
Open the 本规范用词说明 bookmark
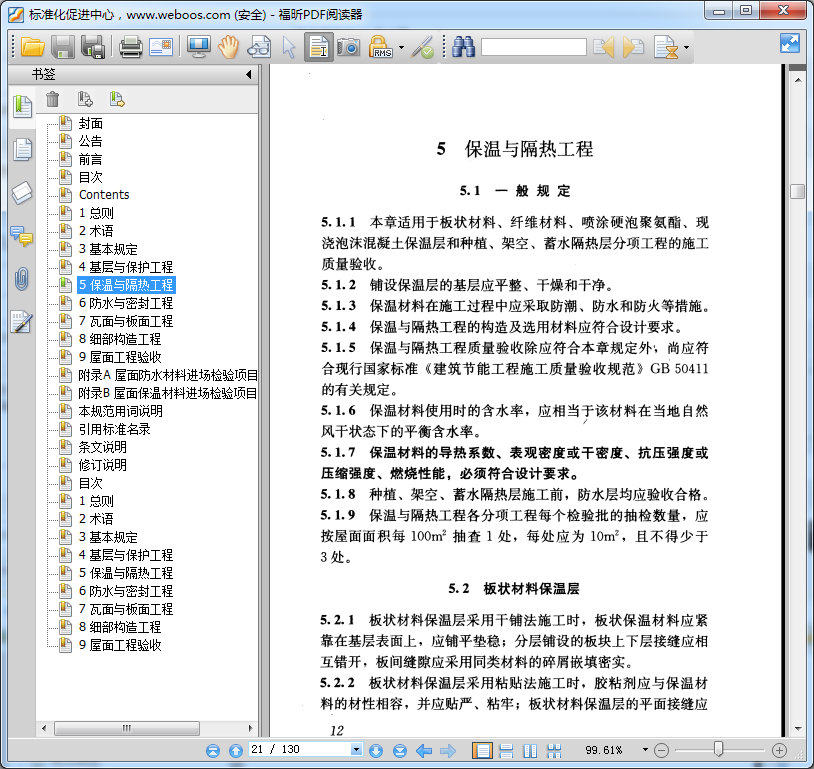120,411
